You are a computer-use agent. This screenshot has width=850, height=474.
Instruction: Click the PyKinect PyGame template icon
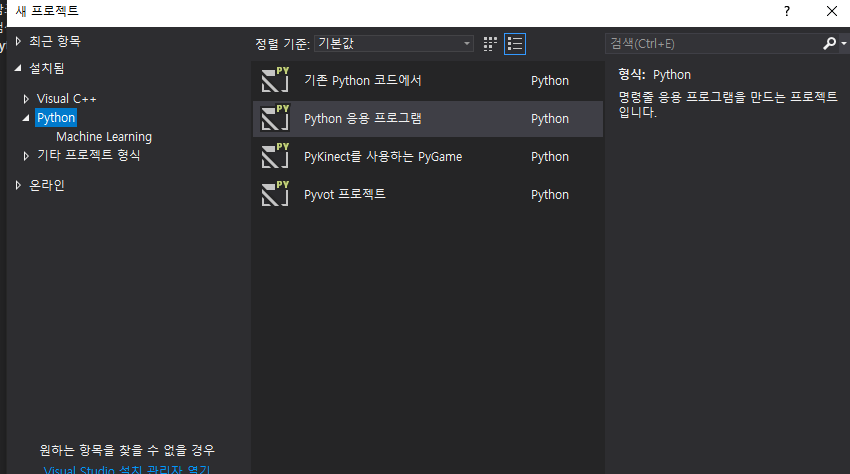275,156
